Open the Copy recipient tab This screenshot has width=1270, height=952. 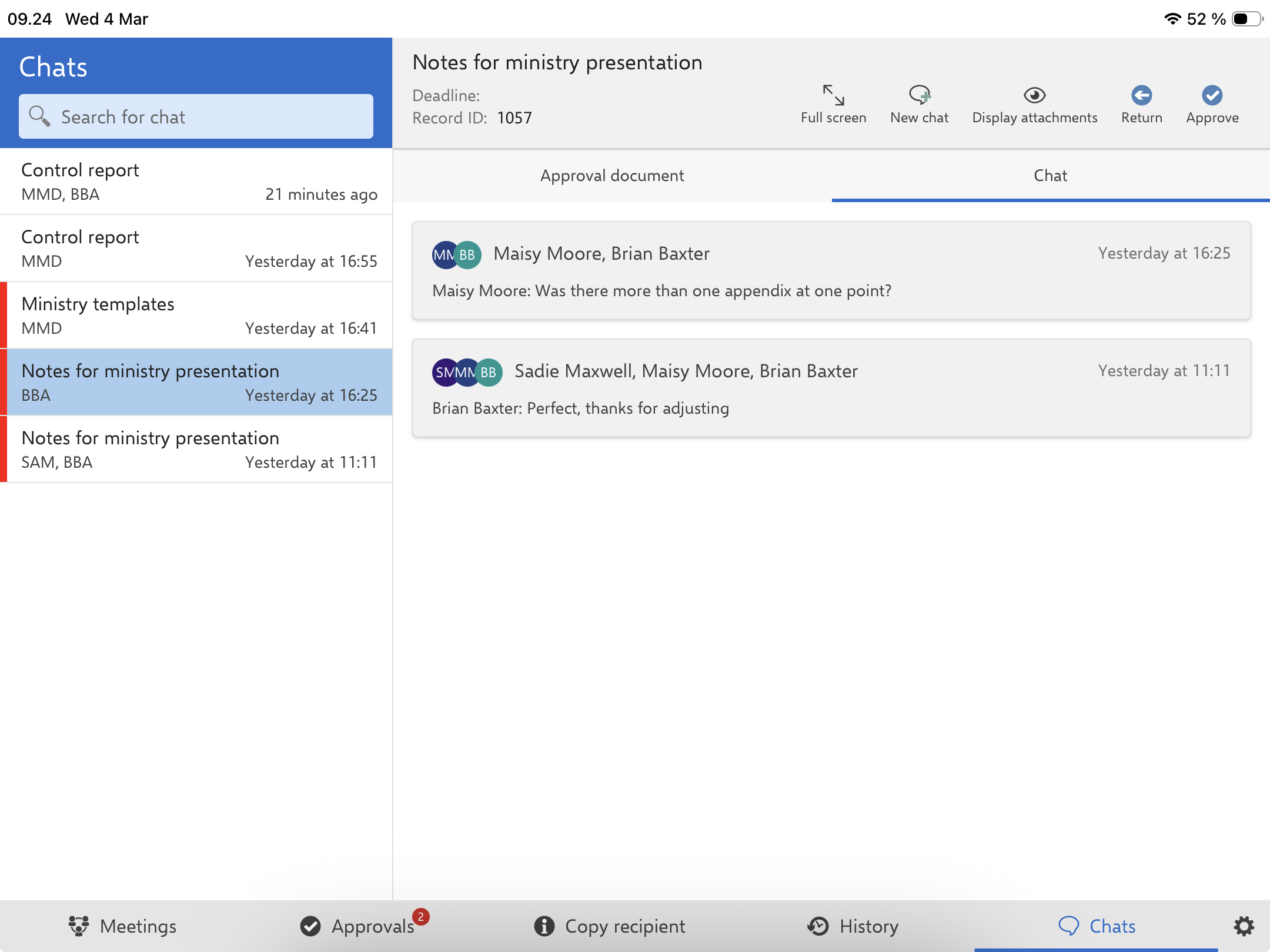point(609,926)
